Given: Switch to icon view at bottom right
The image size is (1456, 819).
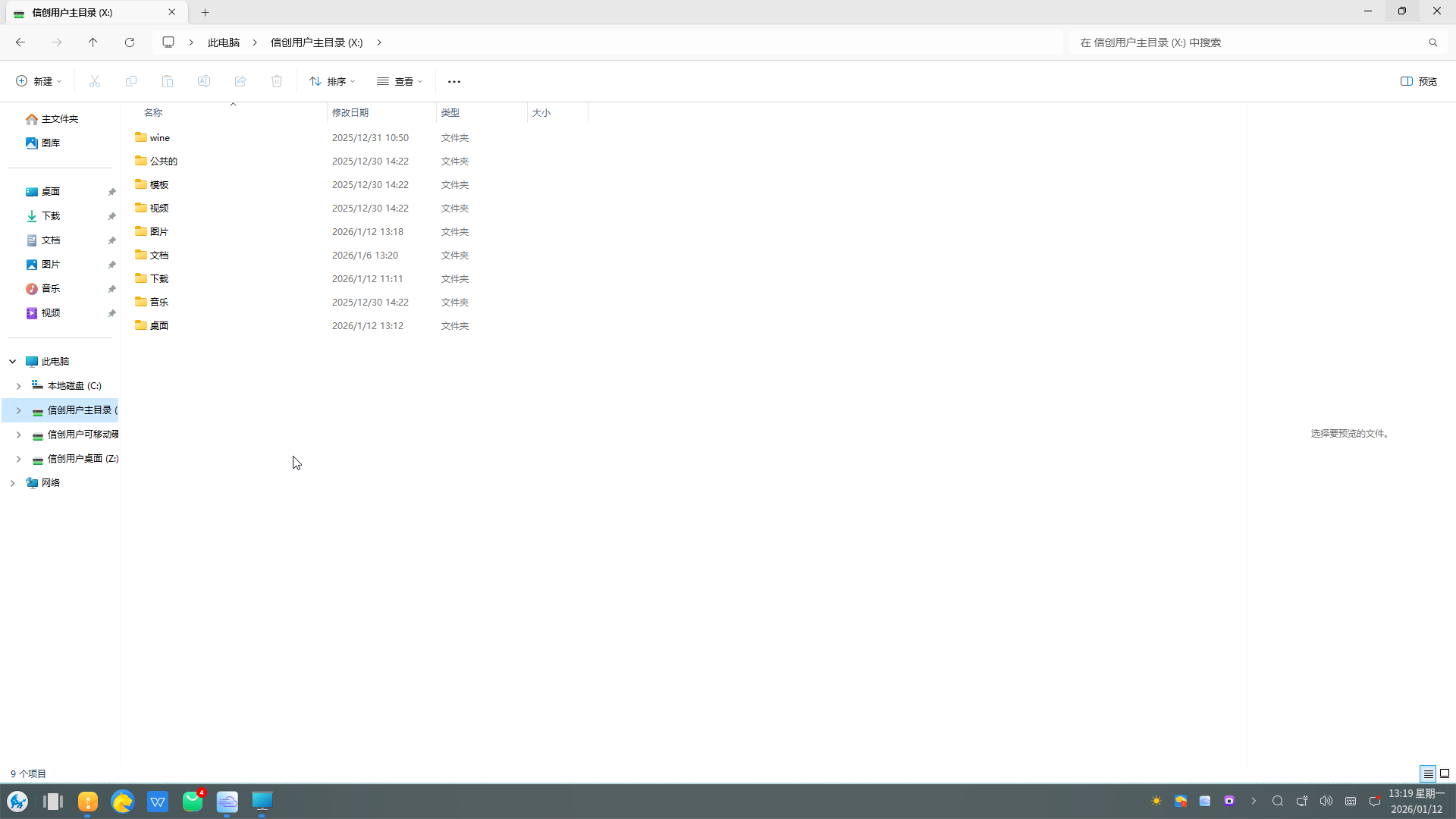Looking at the screenshot, I should coord(1445,773).
